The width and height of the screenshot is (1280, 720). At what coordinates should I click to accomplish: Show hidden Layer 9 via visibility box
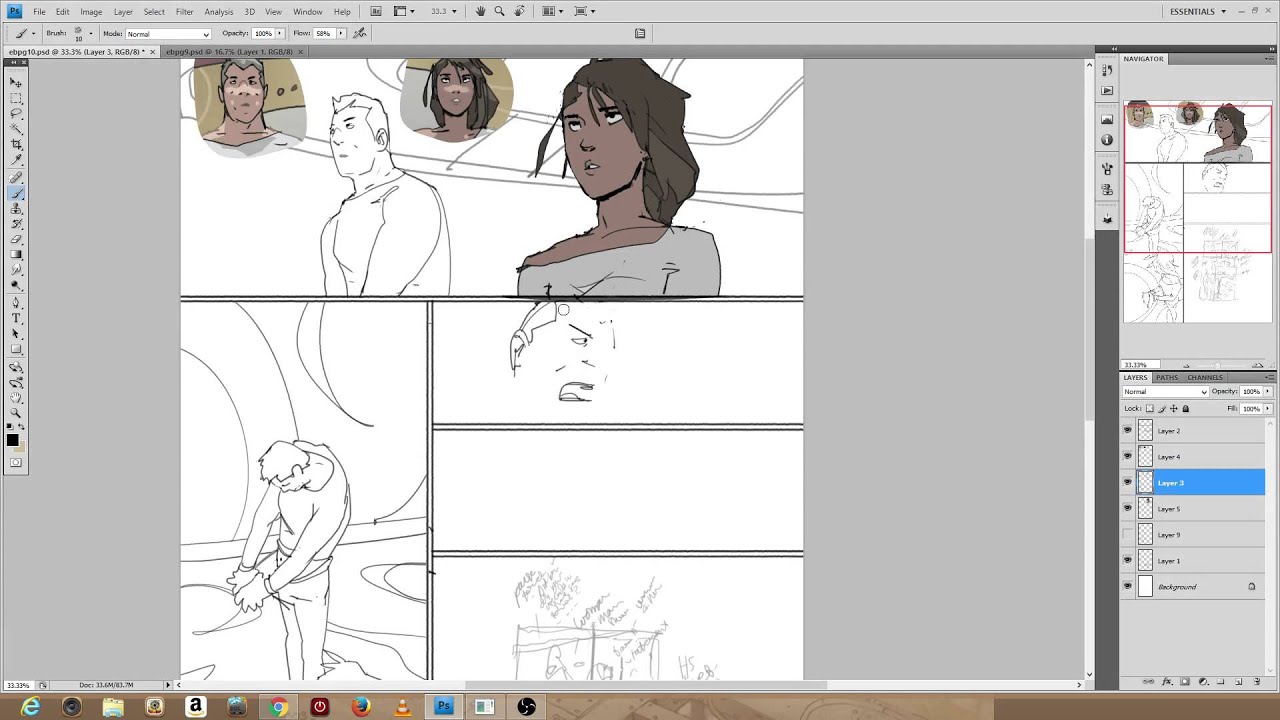[1128, 535]
